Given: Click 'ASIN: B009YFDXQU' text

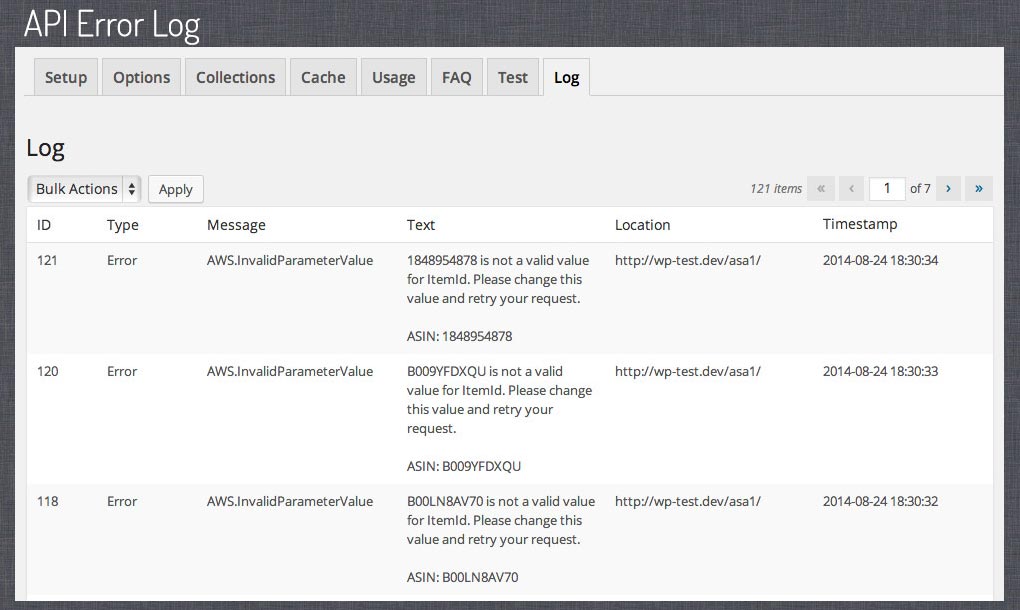Looking at the screenshot, I should point(464,466).
